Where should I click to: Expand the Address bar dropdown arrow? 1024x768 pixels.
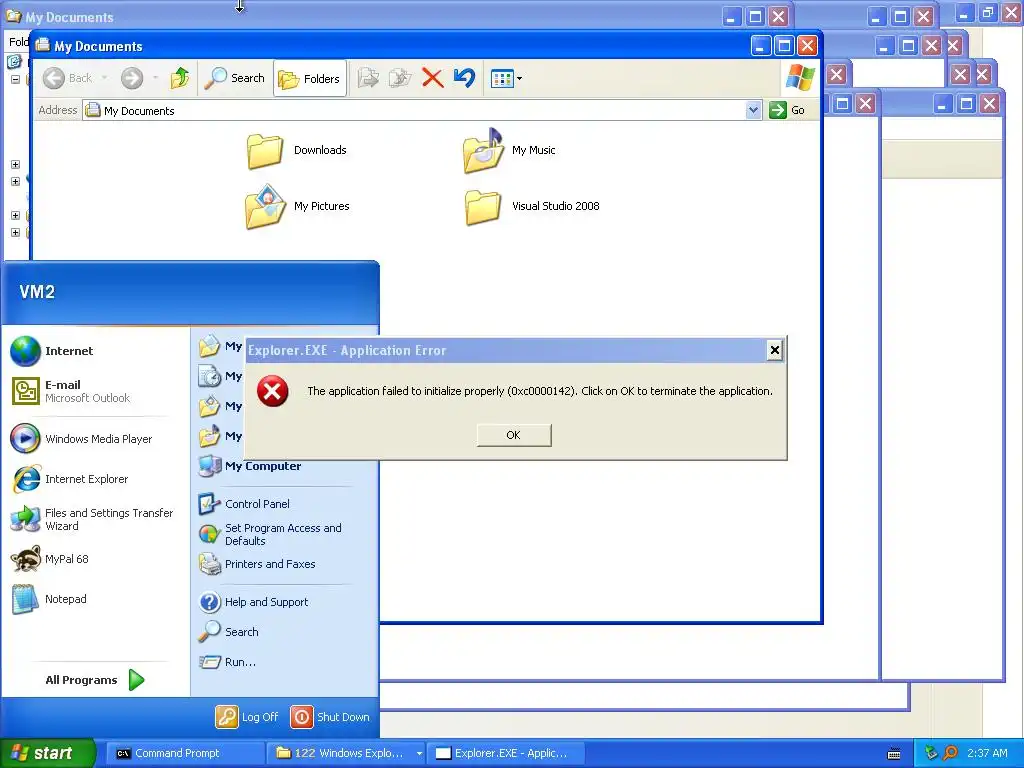pos(753,110)
